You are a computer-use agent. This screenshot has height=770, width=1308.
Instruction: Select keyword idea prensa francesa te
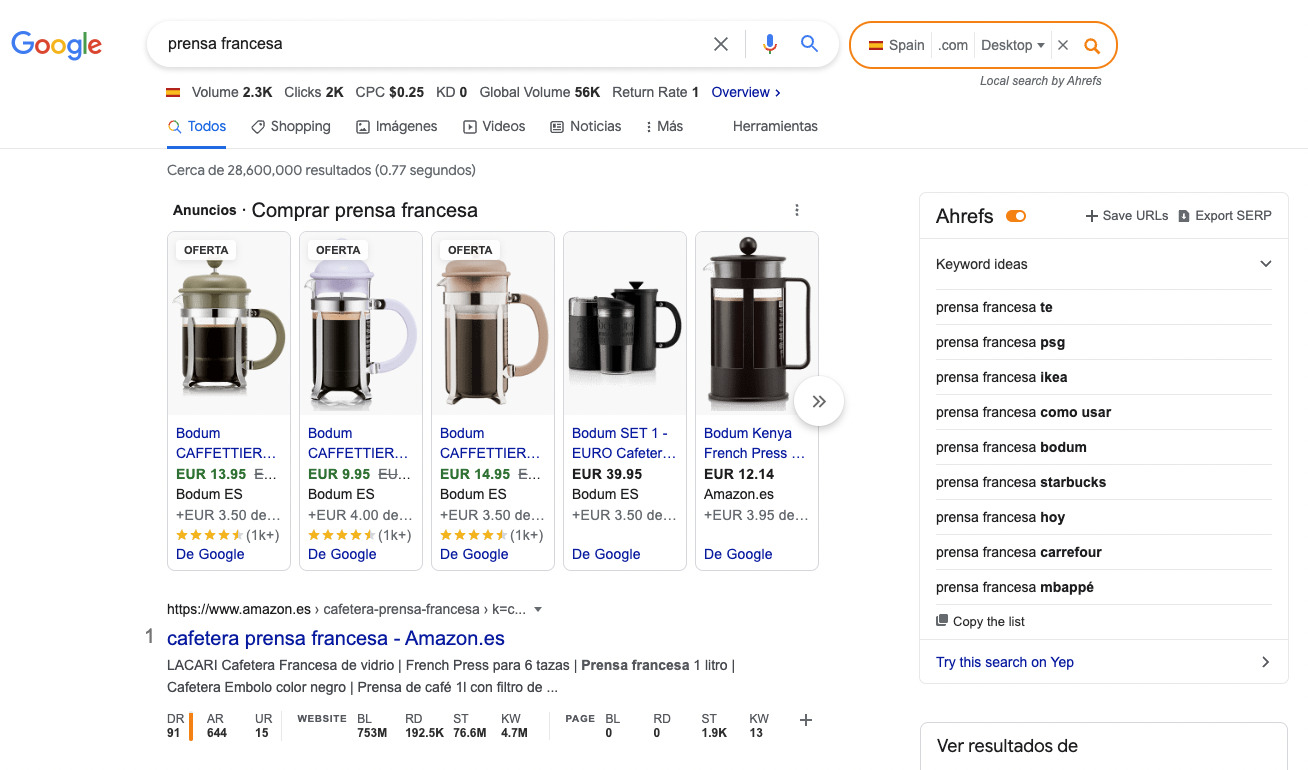[994, 307]
